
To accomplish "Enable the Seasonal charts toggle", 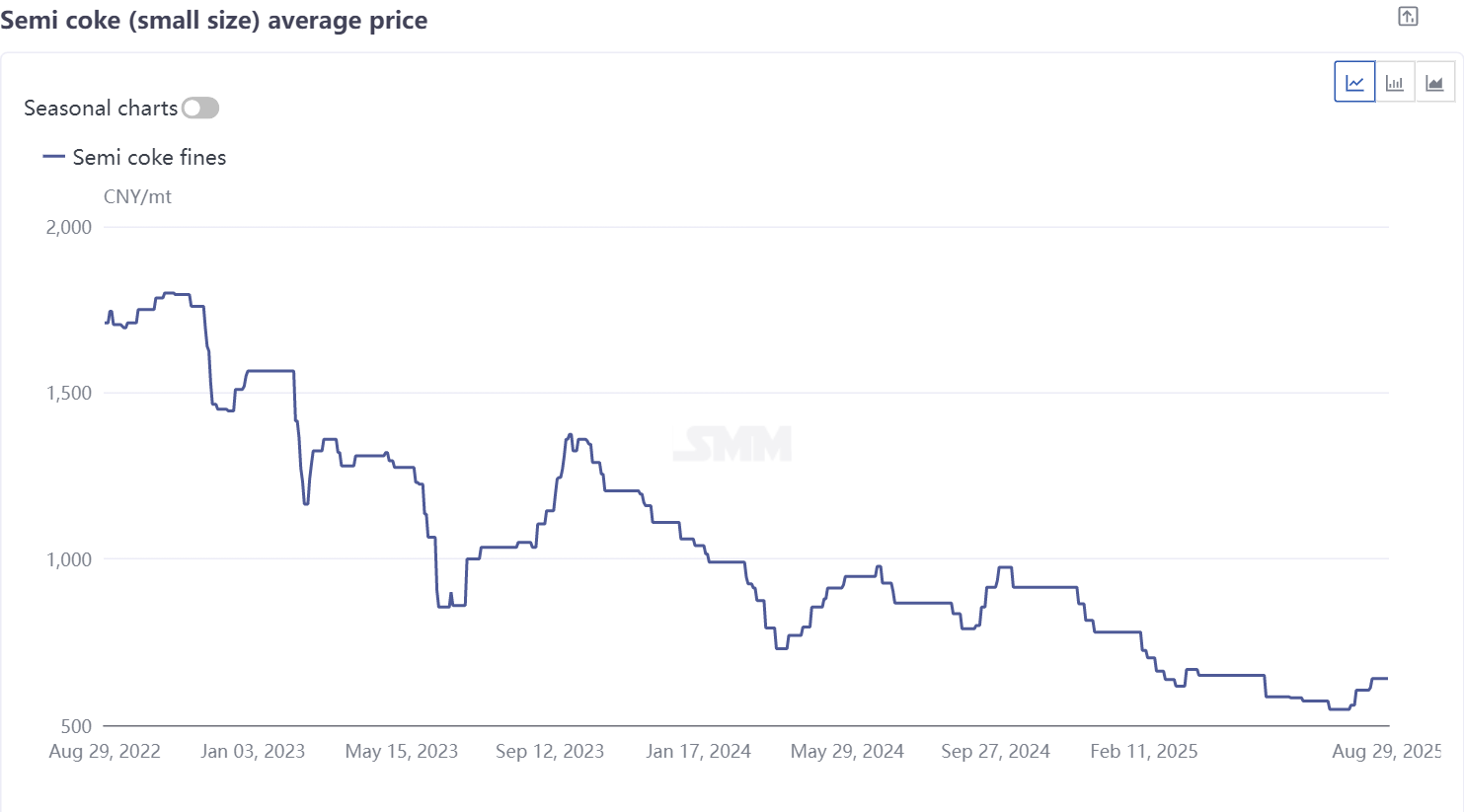I will click(200, 109).
